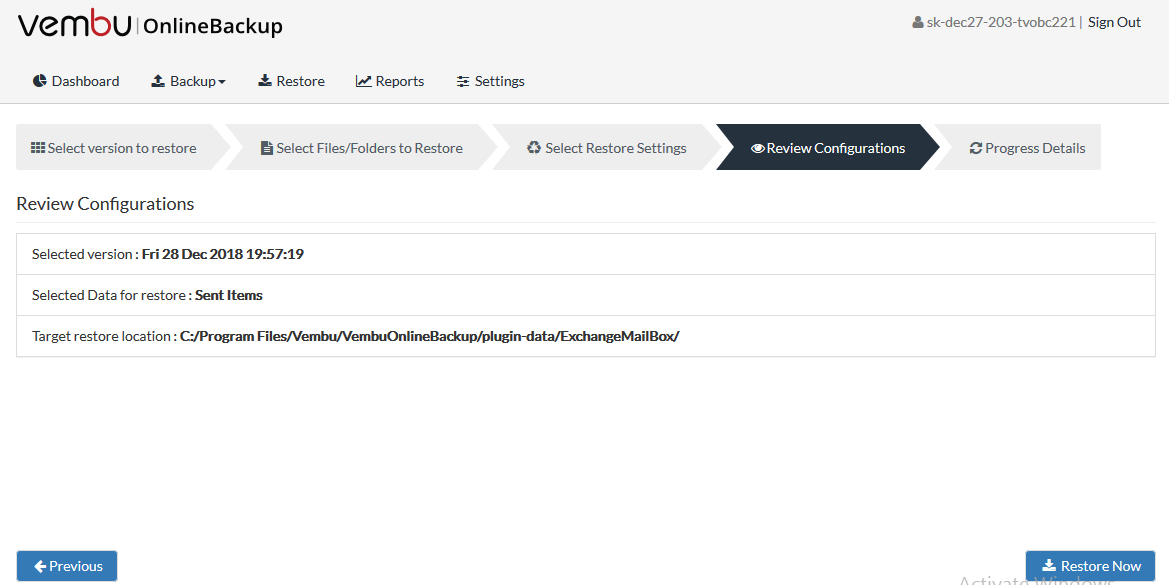1169x585 pixels.
Task: Click the Settings sliders icon
Action: coord(463,81)
